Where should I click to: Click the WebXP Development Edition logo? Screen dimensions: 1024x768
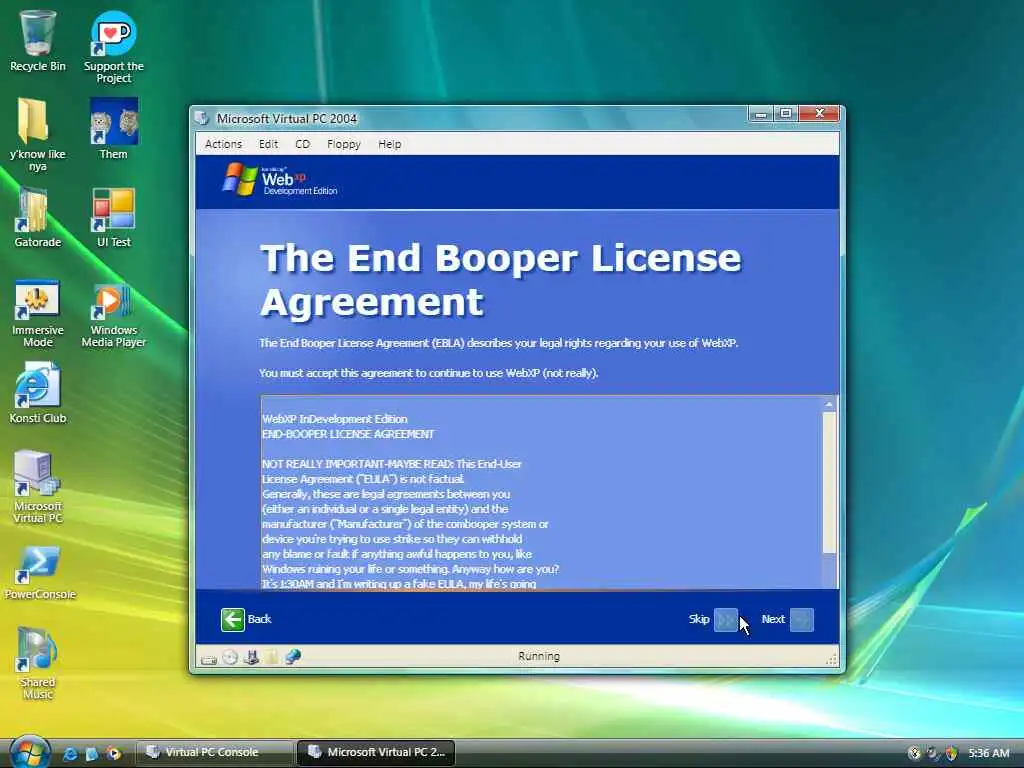point(280,179)
